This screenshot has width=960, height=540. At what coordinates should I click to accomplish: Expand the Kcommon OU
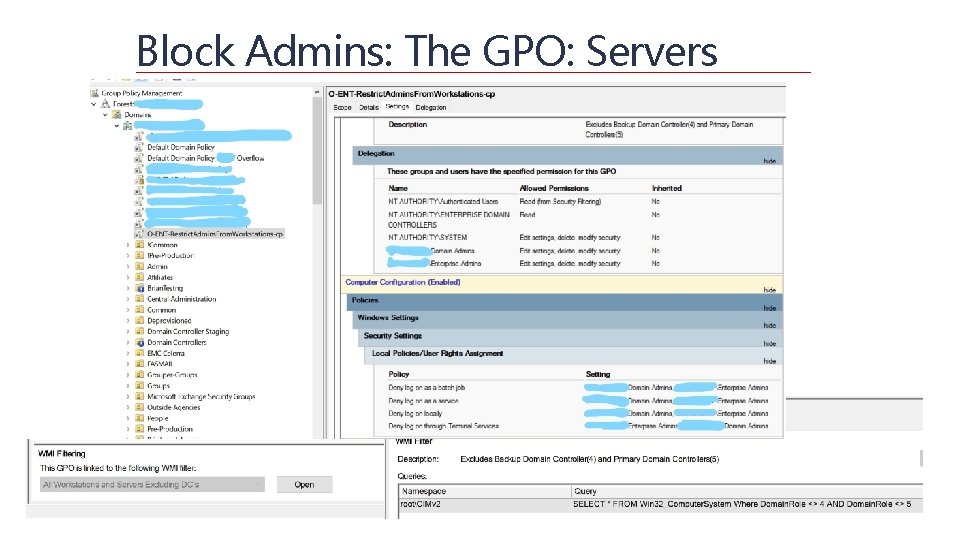(128, 245)
